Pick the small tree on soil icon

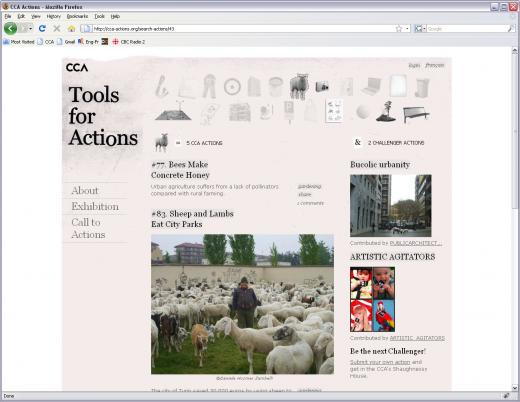pyautogui.click(x=386, y=111)
